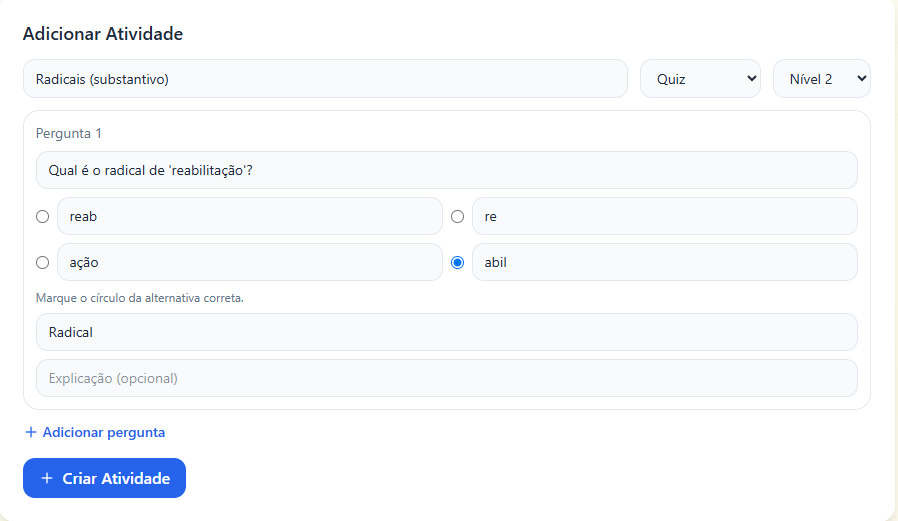Click the 'Marque o círculo da alternativa correta.' hint
Image resolution: width=898 pixels, height=521 pixels.
click(140, 298)
